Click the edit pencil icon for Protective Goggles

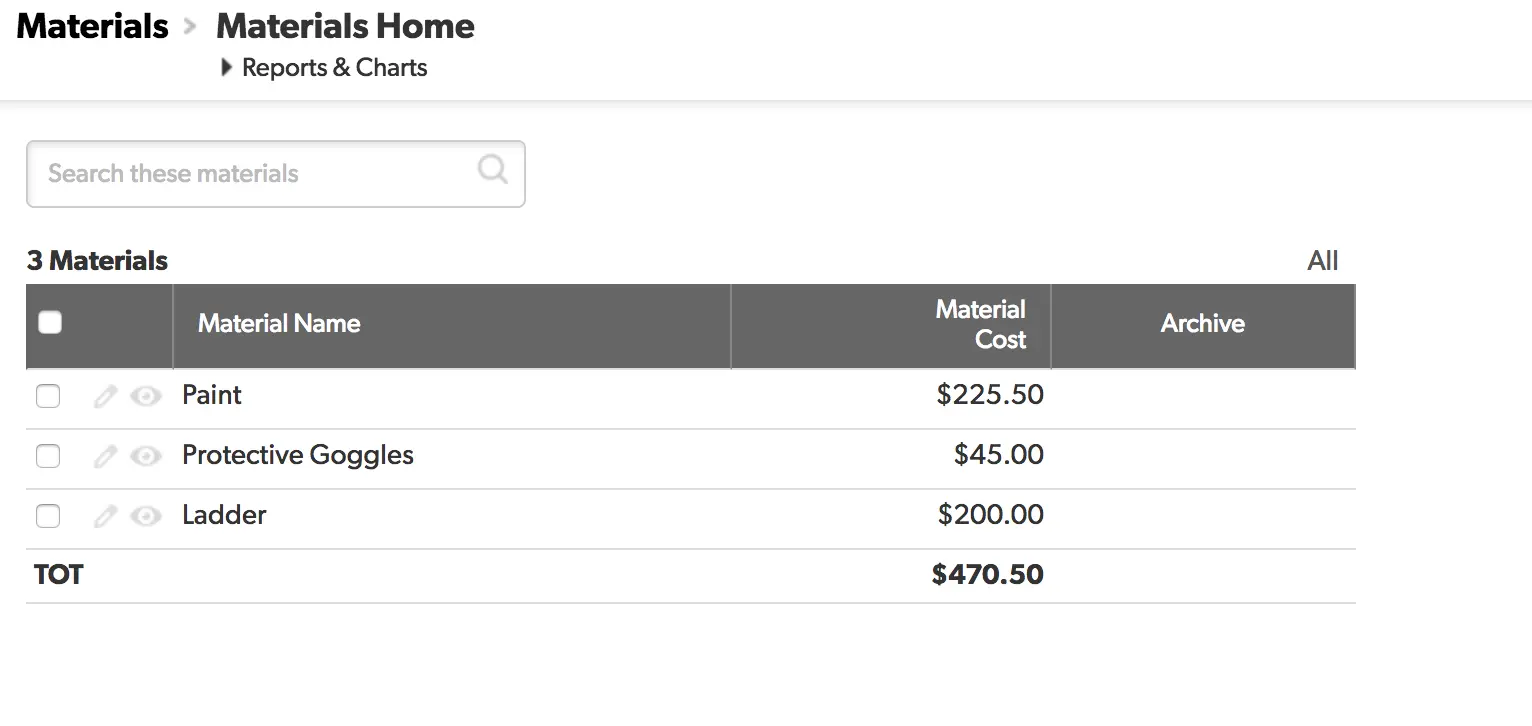[104, 455]
